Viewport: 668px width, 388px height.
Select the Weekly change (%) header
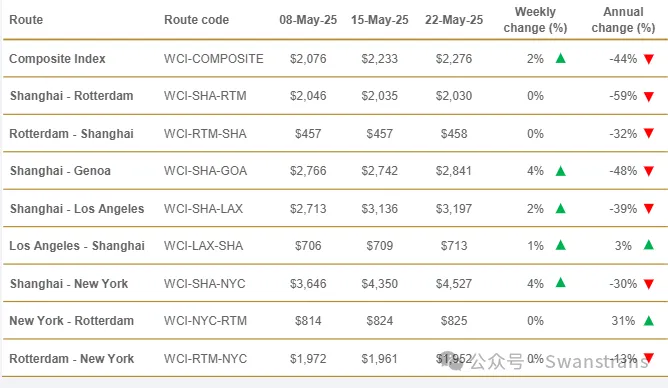(x=535, y=20)
